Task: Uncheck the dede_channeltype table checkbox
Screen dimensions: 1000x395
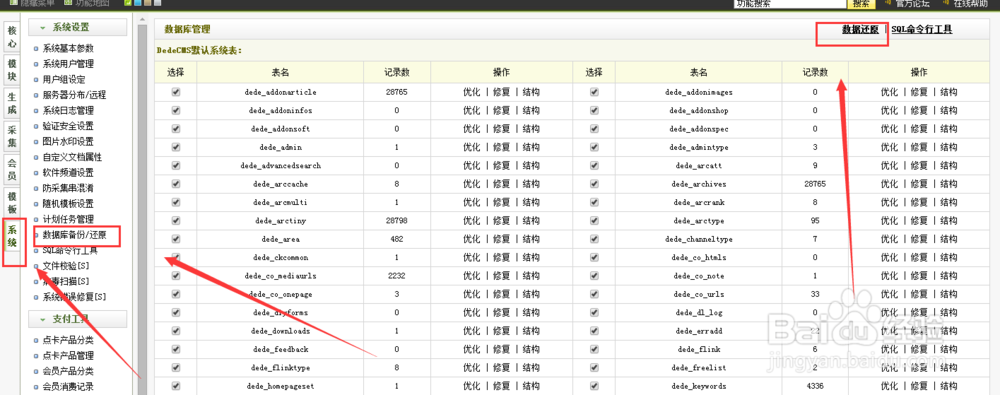Action: click(x=594, y=239)
